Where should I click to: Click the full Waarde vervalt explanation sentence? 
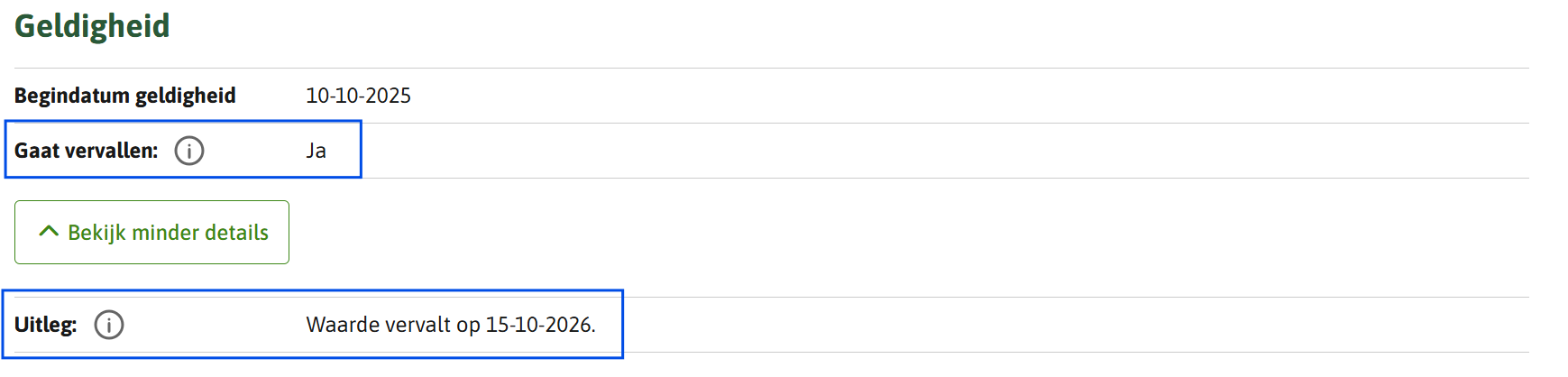[451, 325]
